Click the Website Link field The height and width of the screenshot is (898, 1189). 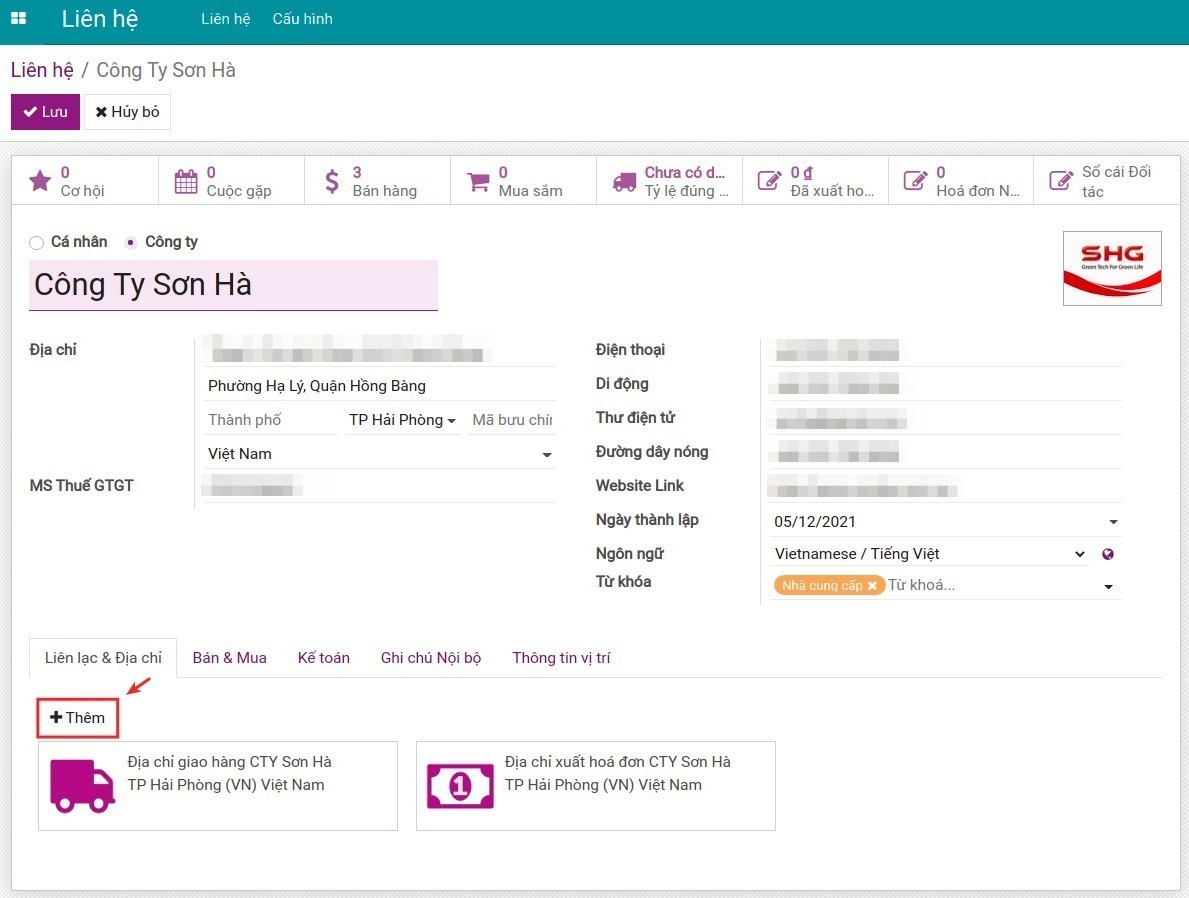point(945,487)
